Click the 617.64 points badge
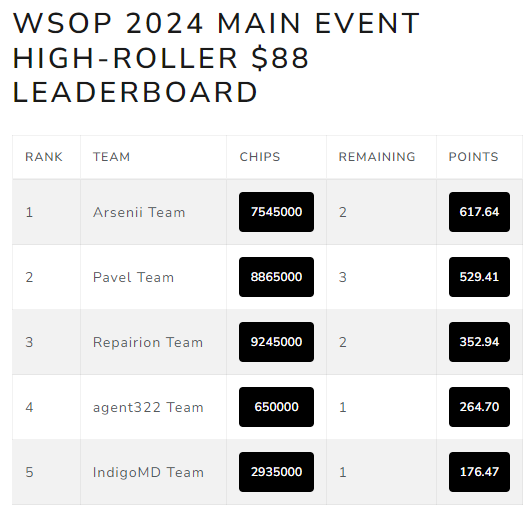The image size is (532, 518). pyautogui.click(x=479, y=212)
